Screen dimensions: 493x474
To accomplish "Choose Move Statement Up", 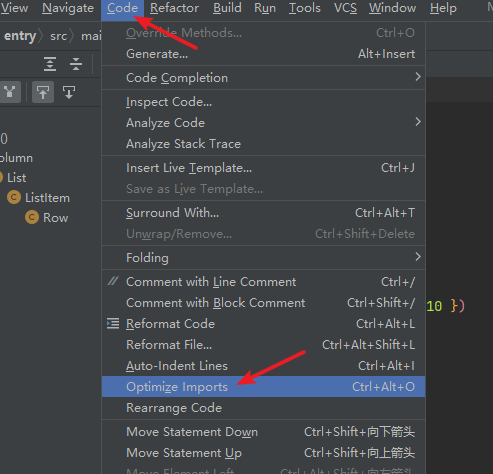I will (263, 453).
